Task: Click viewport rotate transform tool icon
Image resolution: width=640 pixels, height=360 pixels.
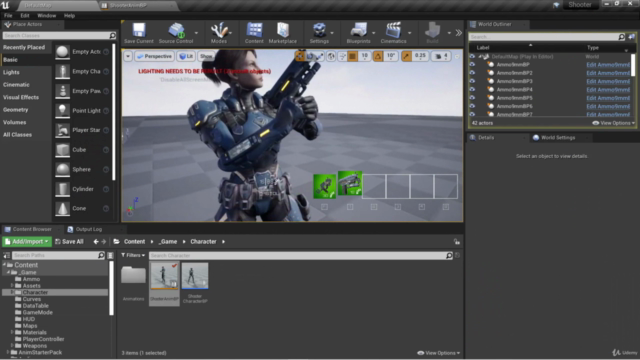Action: coord(310,56)
